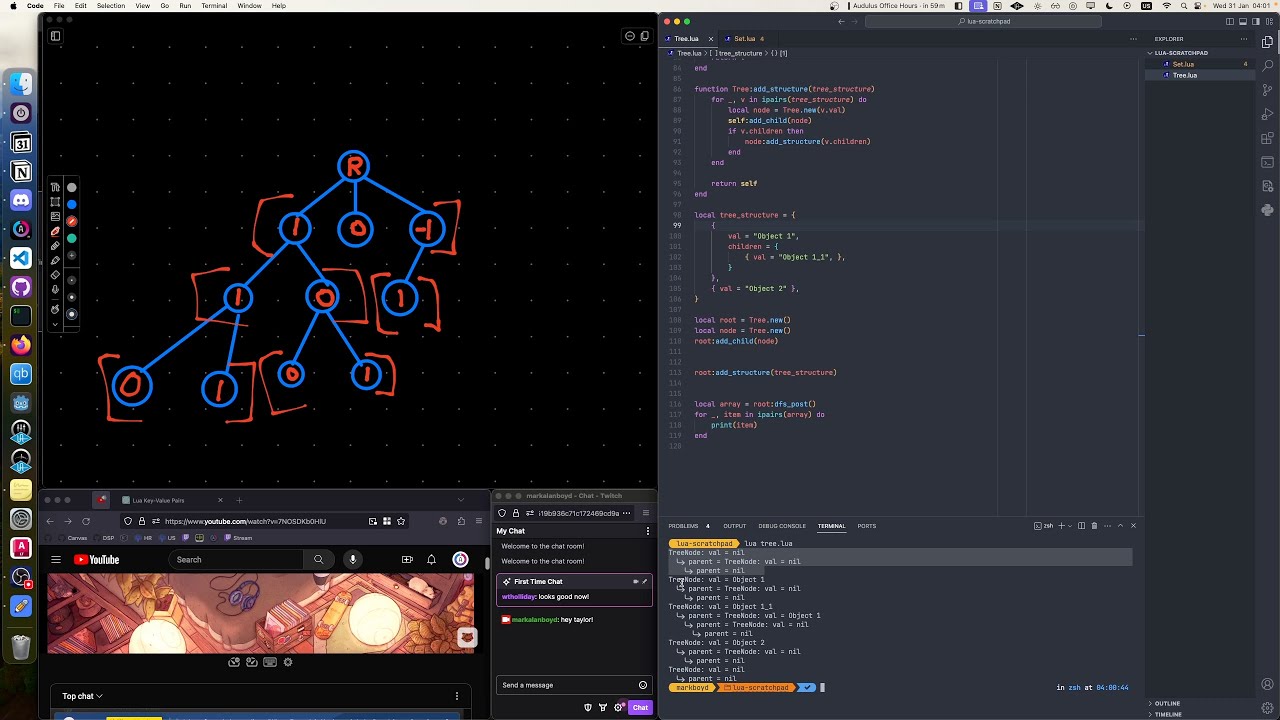The height and width of the screenshot is (720, 1280).
Task: Split the terminal pane
Action: tap(1081, 526)
